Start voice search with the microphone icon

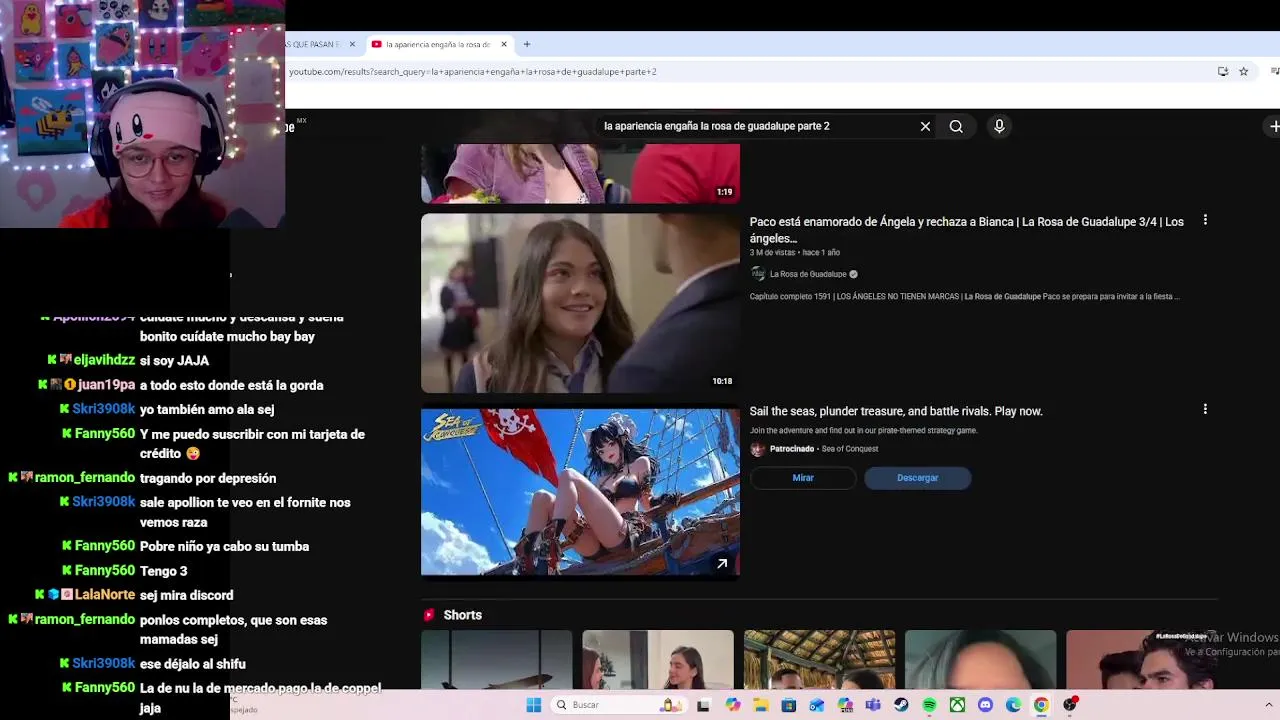point(999,126)
